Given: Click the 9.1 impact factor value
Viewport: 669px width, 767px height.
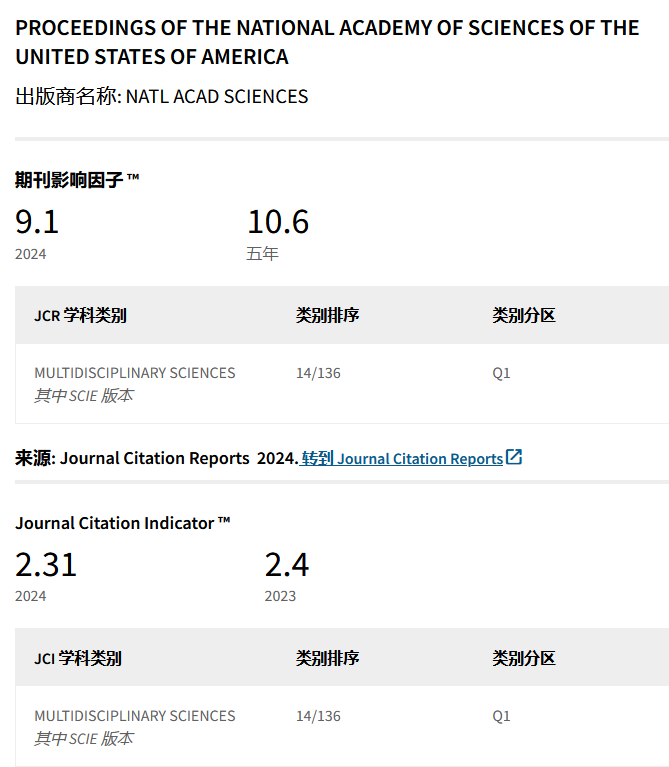Looking at the screenshot, I should pyautogui.click(x=37, y=221).
